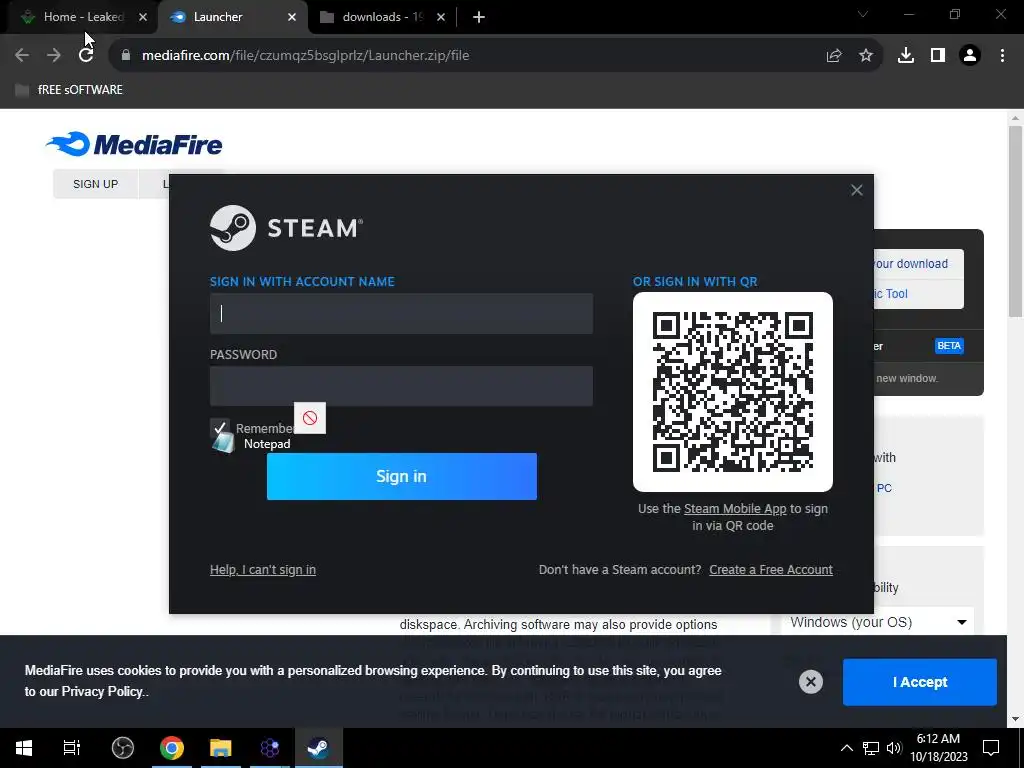Click the "PC" link on the right
Screen dimensions: 1024x768
884,488
